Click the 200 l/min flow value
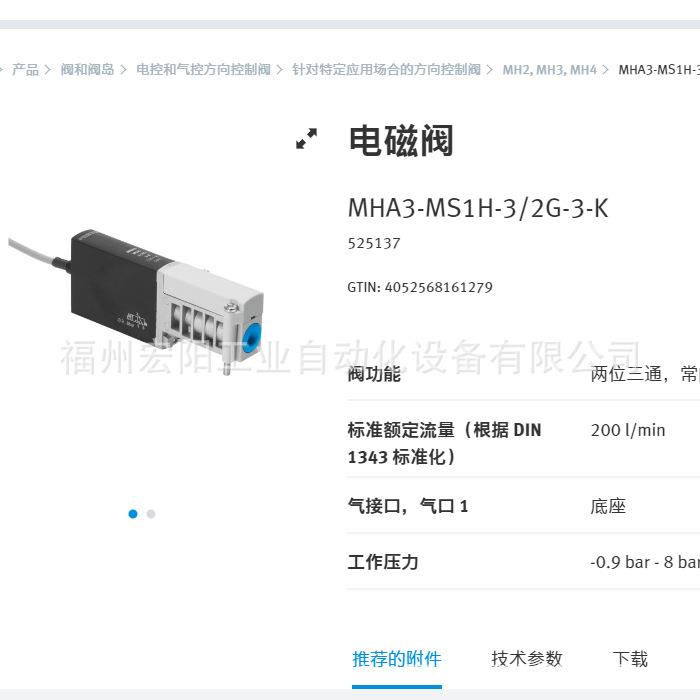700x700 pixels. (x=628, y=430)
